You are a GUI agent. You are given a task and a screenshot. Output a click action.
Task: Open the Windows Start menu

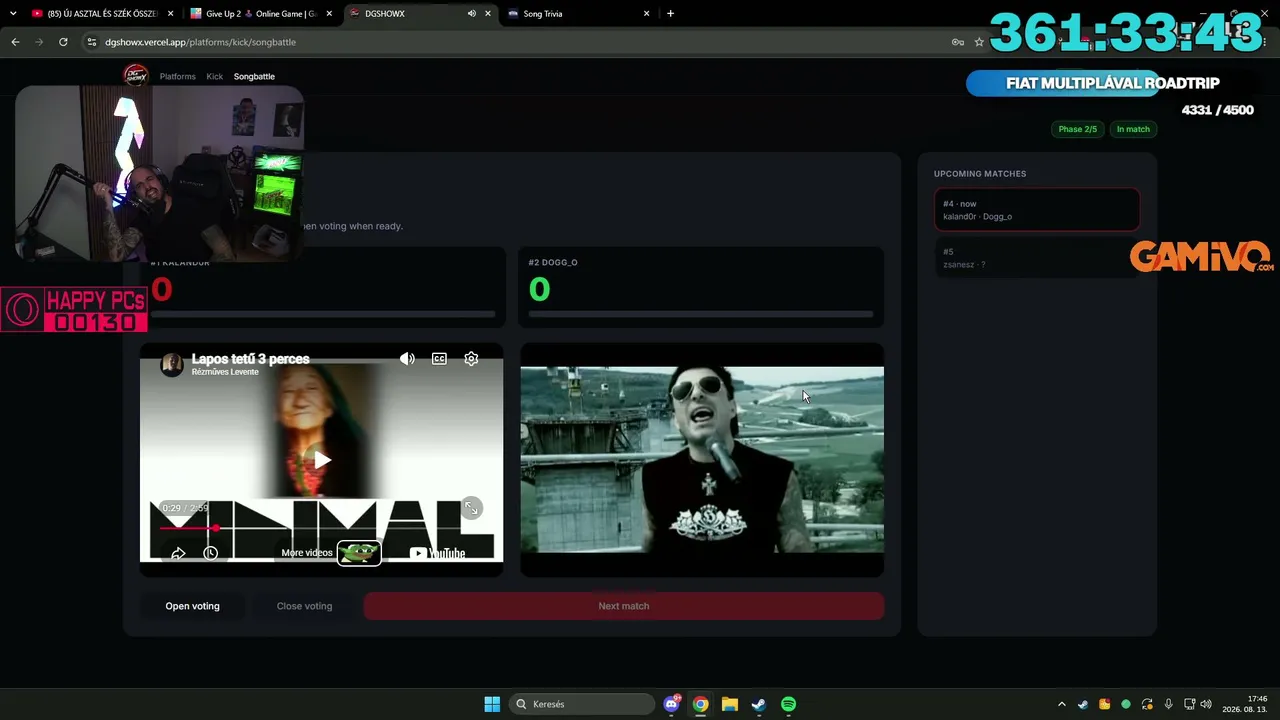click(x=492, y=704)
